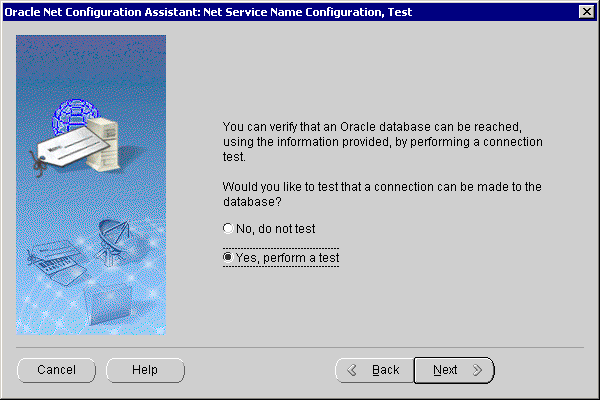Click the right arrow on the Next button
Screen dimensions: 600x400
tap(477, 370)
